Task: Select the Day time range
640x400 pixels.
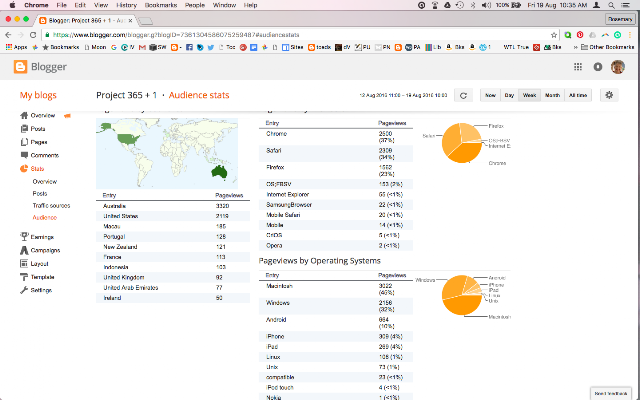Action: click(x=509, y=95)
